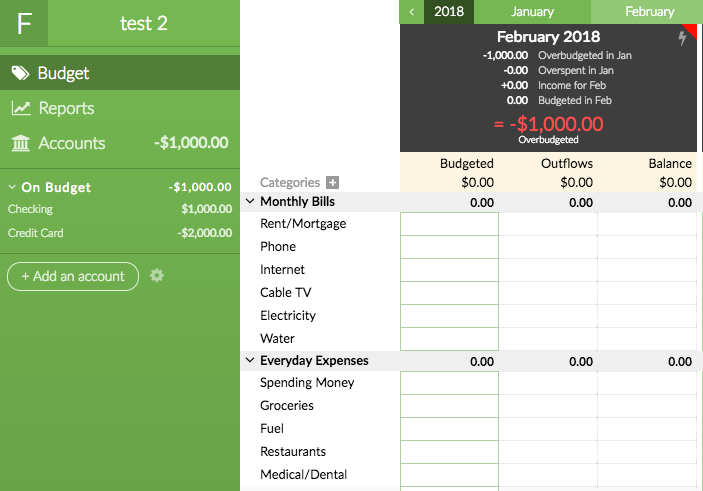Image resolution: width=703 pixels, height=491 pixels.
Task: Collapse Monthly Bills category group
Action: coord(250,201)
